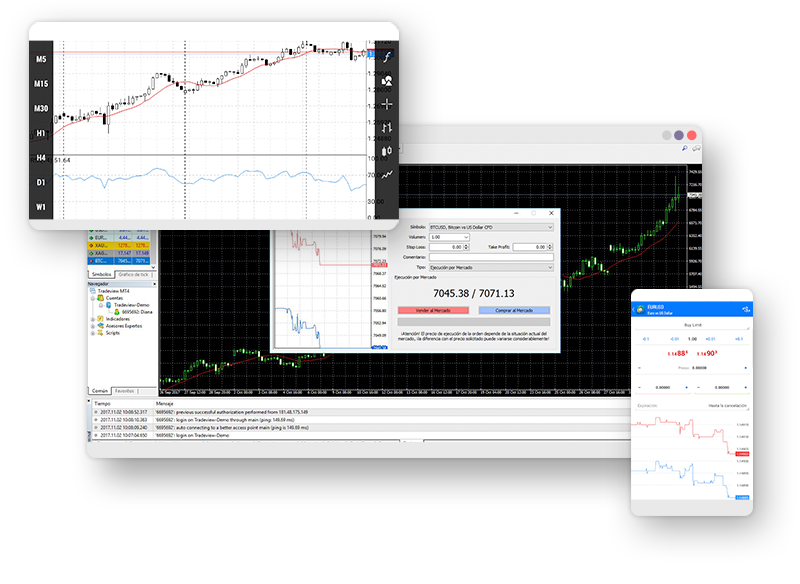Switch to M30 timeframe
This screenshot has width=800, height=584.
(41, 108)
